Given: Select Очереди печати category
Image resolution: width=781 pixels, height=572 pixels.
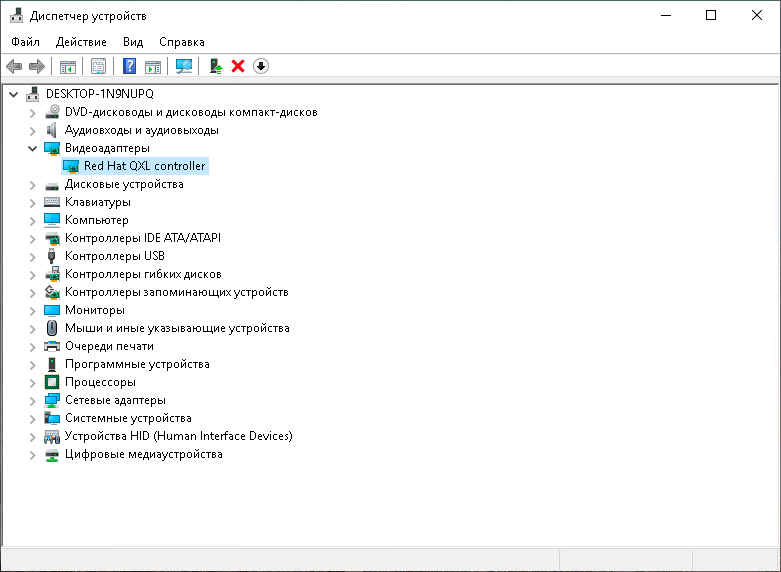Looking at the screenshot, I should point(109,346).
